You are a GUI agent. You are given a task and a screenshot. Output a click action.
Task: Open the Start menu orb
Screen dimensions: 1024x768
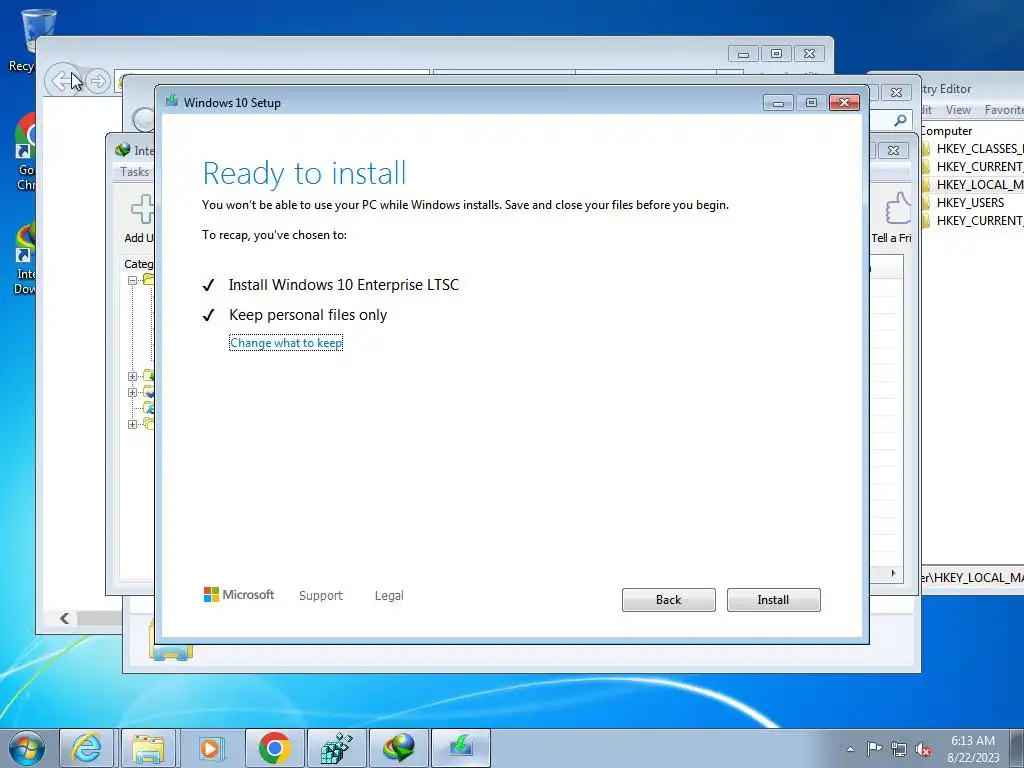click(26, 748)
